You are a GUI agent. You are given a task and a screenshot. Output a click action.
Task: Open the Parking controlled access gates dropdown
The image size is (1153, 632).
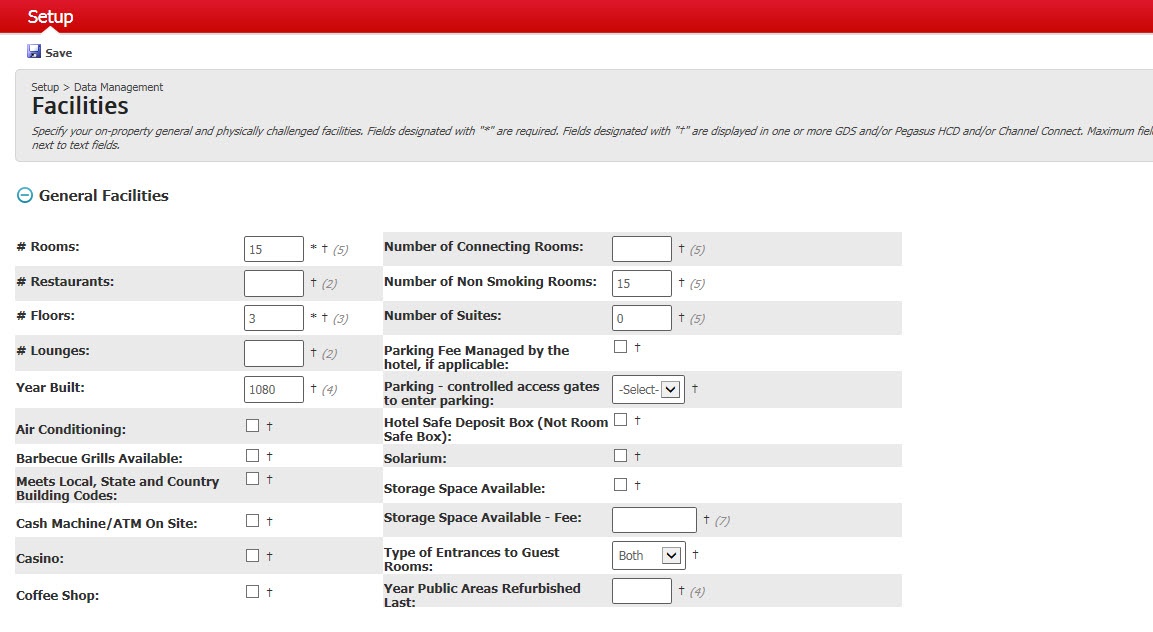649,389
